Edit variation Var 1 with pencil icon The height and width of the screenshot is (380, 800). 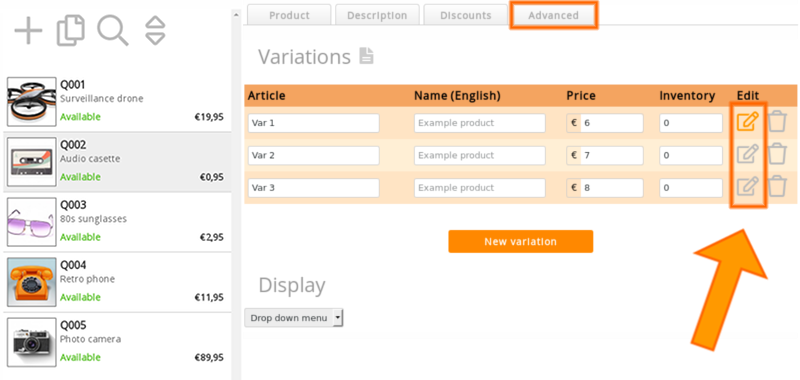click(x=747, y=122)
